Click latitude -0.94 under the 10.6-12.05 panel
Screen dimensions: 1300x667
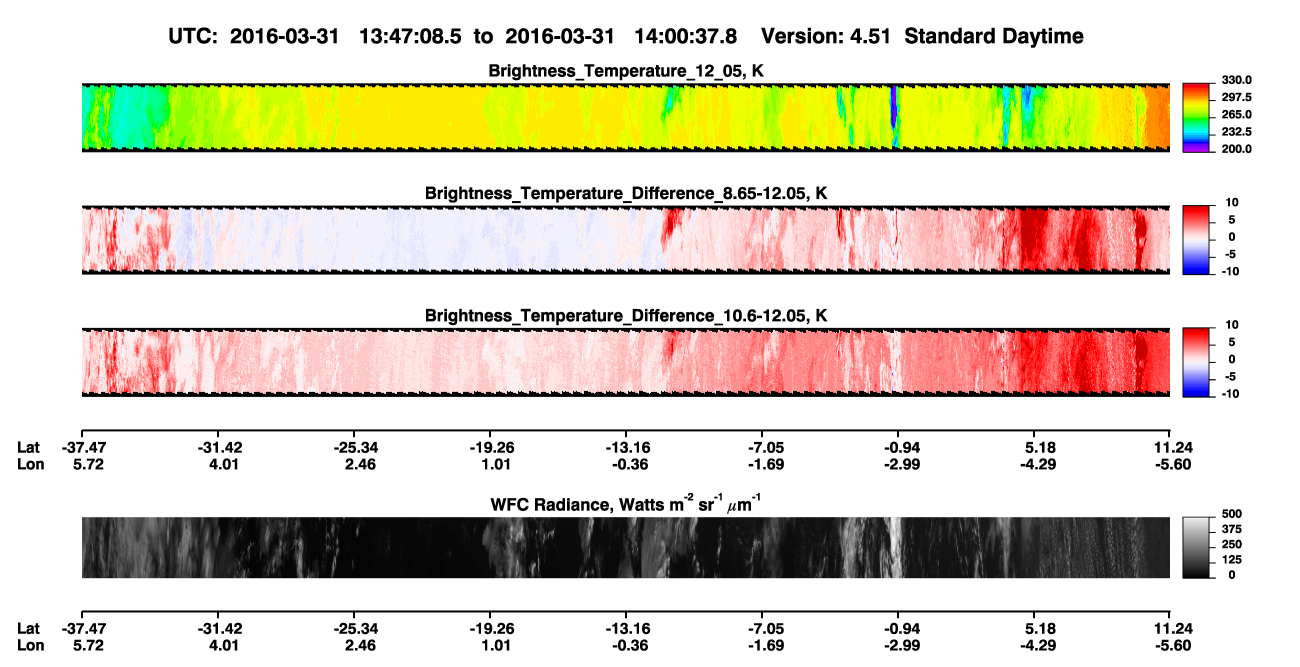pyautogui.click(x=899, y=447)
